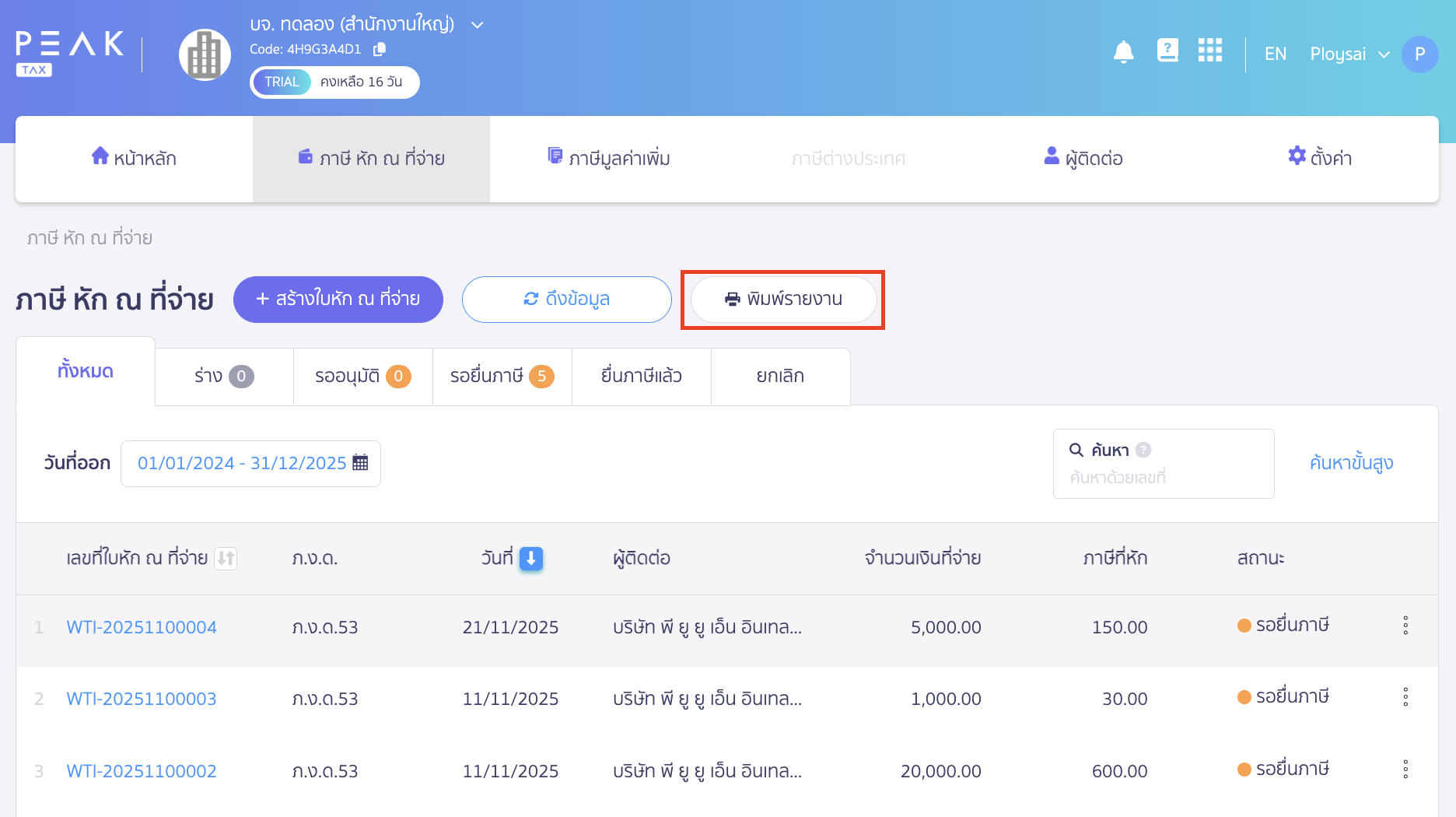Click the search help question mark icon

[1143, 450]
